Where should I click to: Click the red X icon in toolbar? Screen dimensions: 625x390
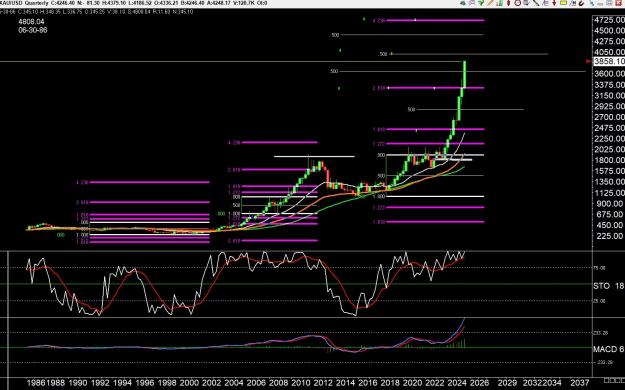(618, 3)
